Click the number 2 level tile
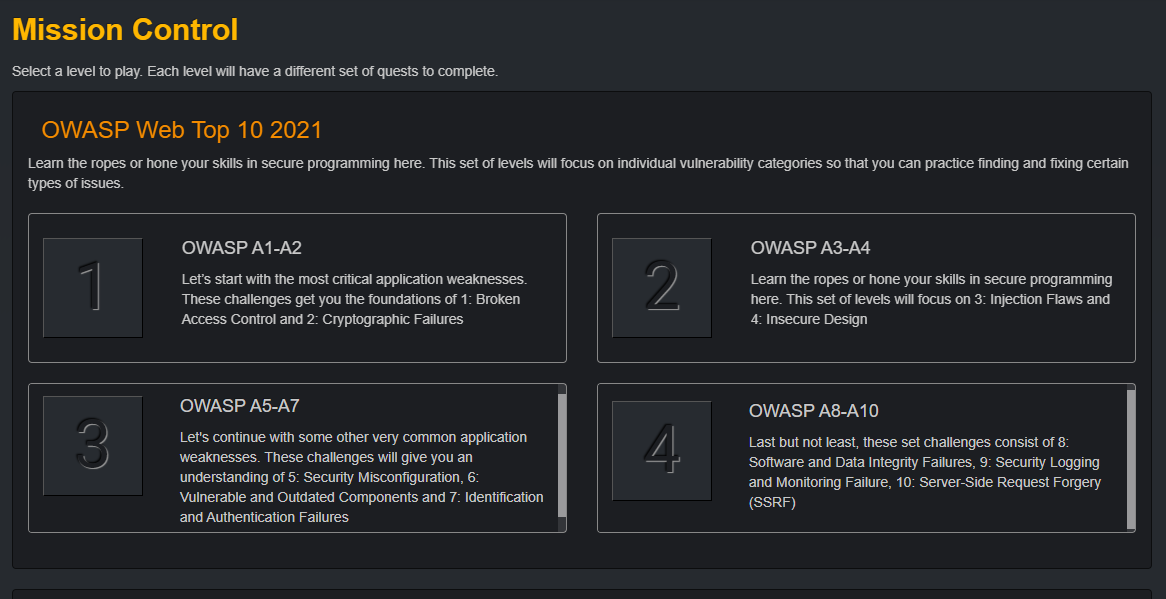Image resolution: width=1166 pixels, height=599 pixels. pyautogui.click(x=661, y=287)
